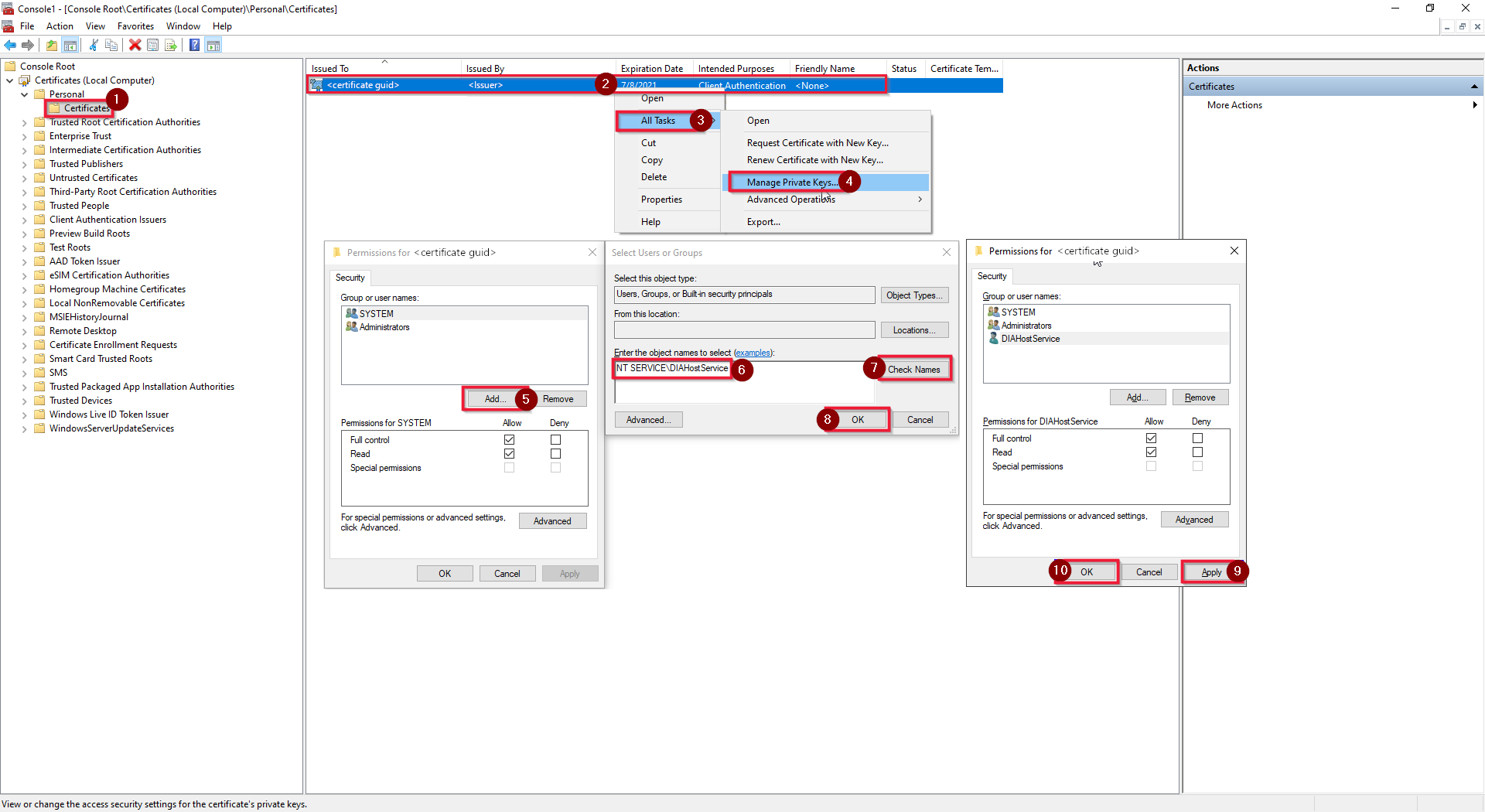Click the red Delete X toolbar icon
Screen dimensions: 1485x812
pyautogui.click(x=135, y=45)
